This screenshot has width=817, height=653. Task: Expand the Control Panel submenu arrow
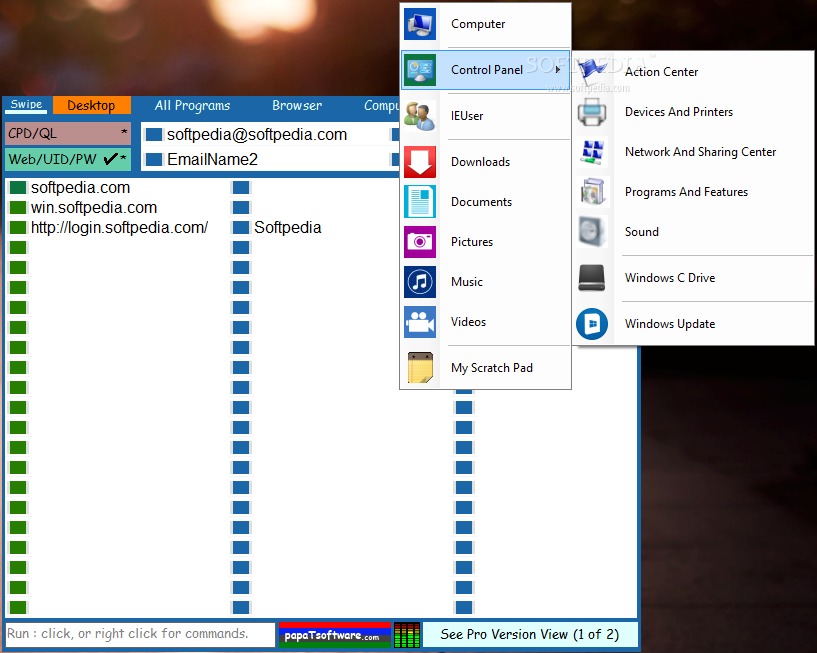pos(558,70)
